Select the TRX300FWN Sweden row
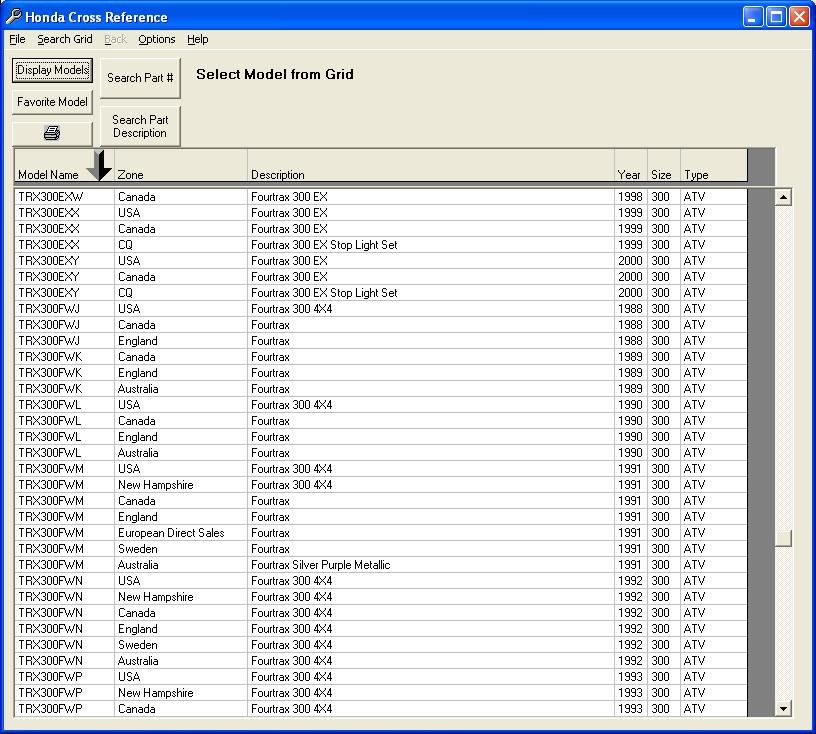 [381, 645]
